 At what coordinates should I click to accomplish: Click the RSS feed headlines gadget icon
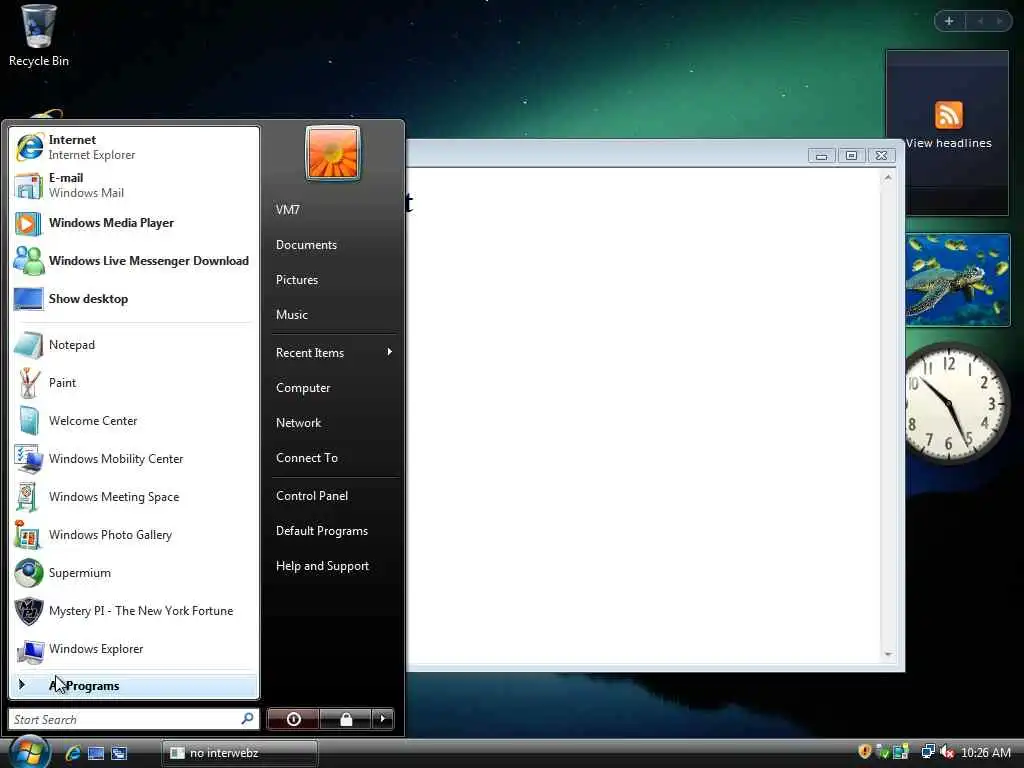tap(948, 115)
